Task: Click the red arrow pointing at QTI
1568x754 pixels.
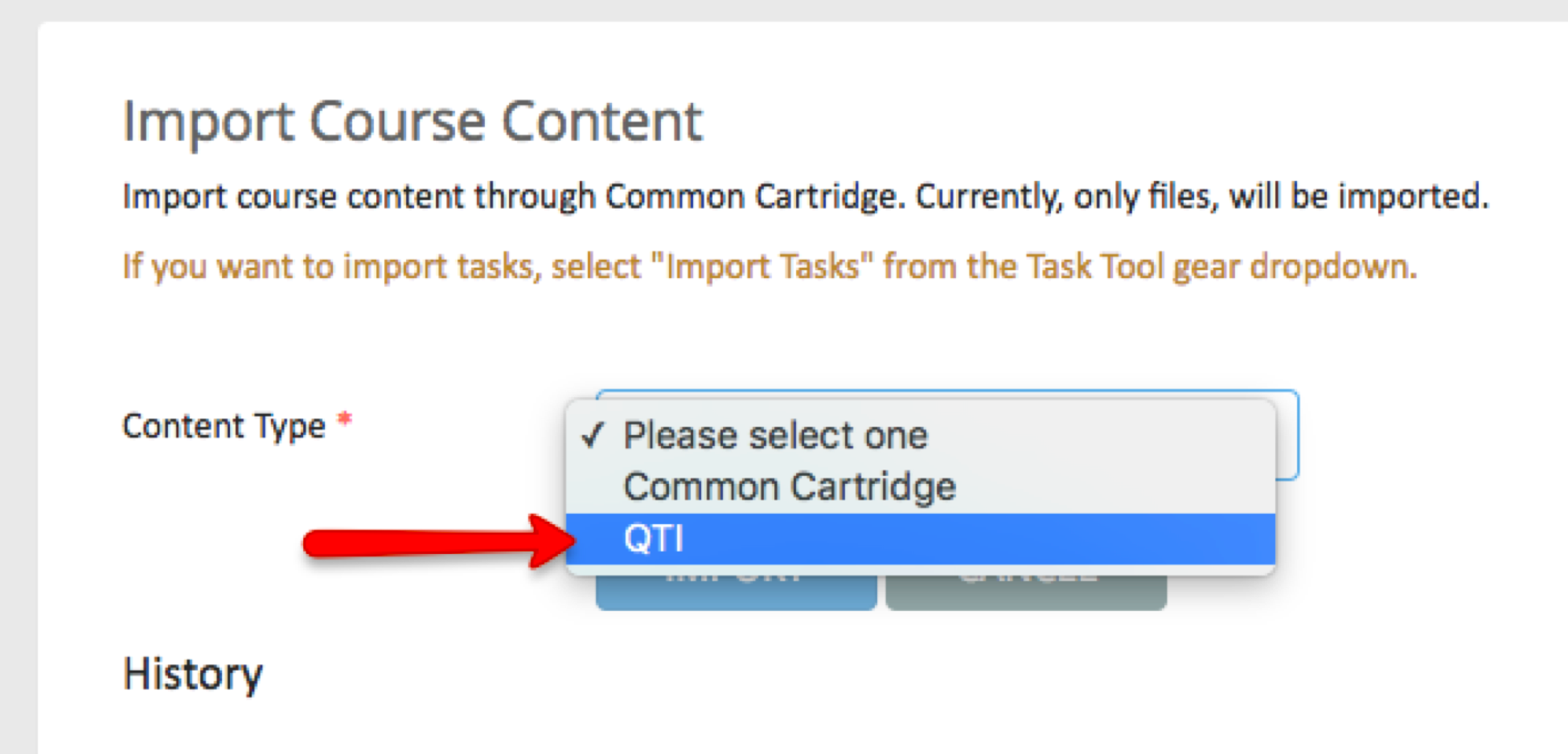Action: tap(438, 541)
